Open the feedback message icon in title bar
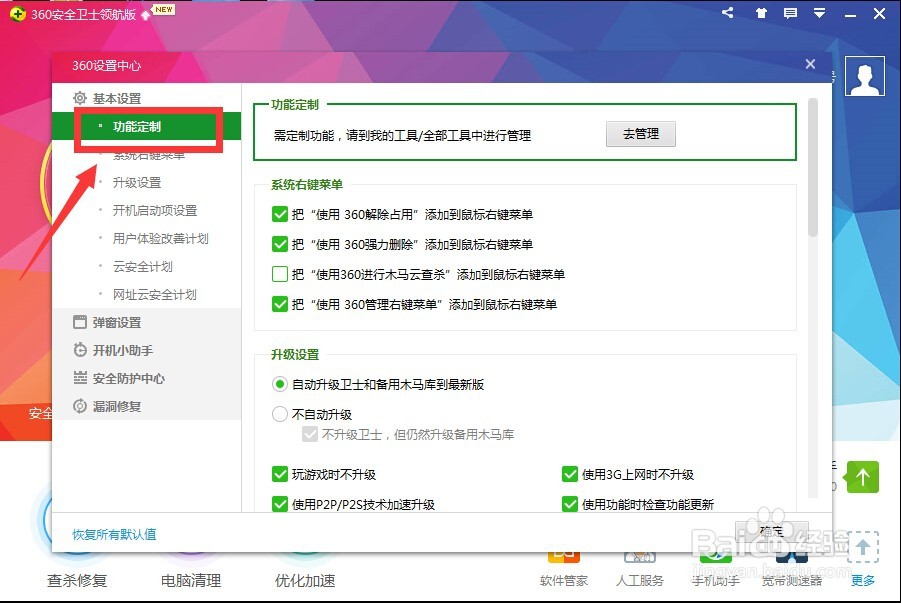The width and height of the screenshot is (901, 603). point(791,13)
